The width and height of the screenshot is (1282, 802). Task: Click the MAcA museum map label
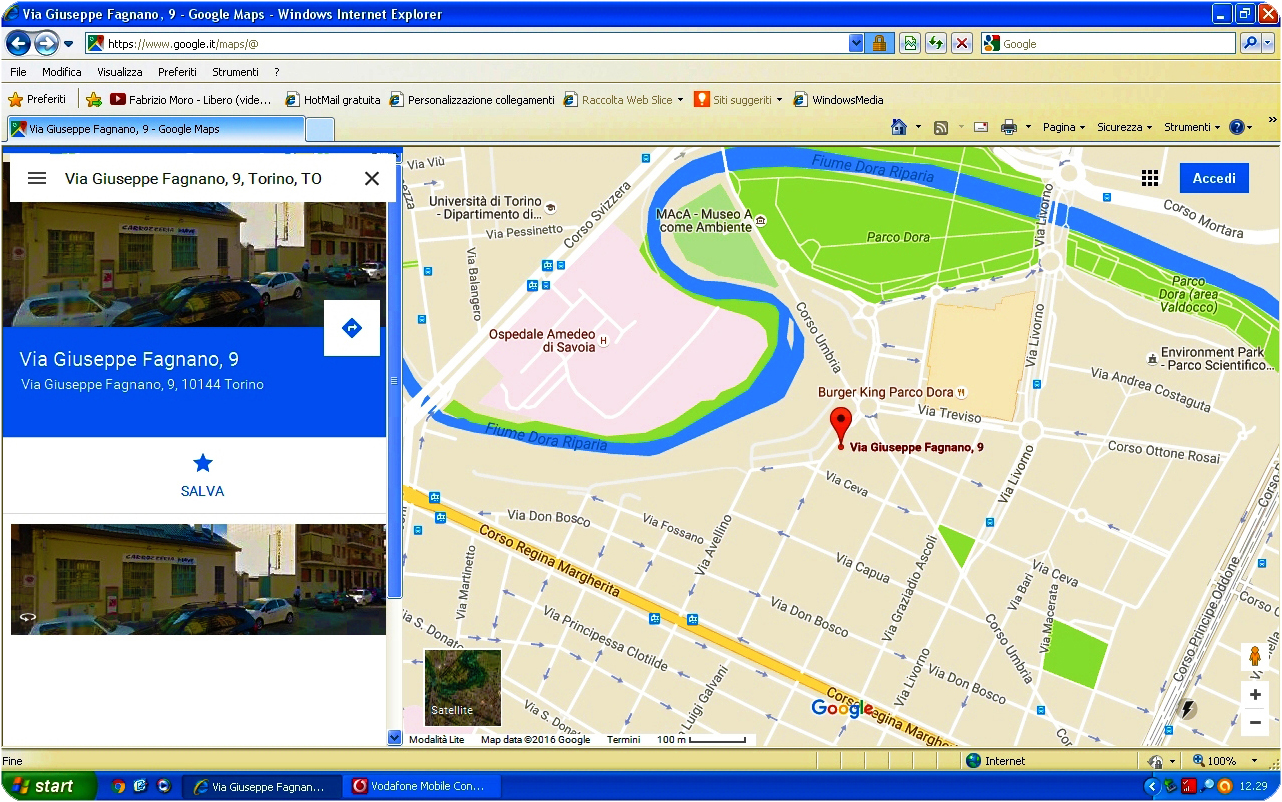click(x=704, y=221)
